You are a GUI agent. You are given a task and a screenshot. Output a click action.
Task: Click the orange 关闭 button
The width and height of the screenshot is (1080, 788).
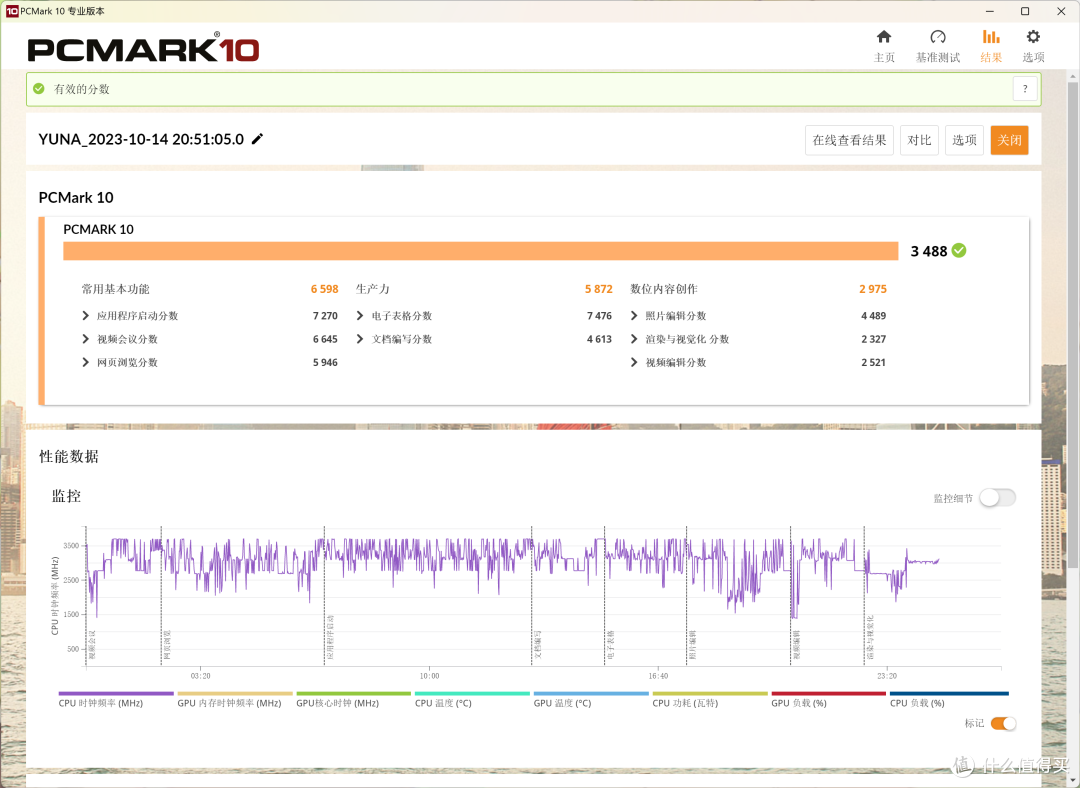[x=1009, y=141]
